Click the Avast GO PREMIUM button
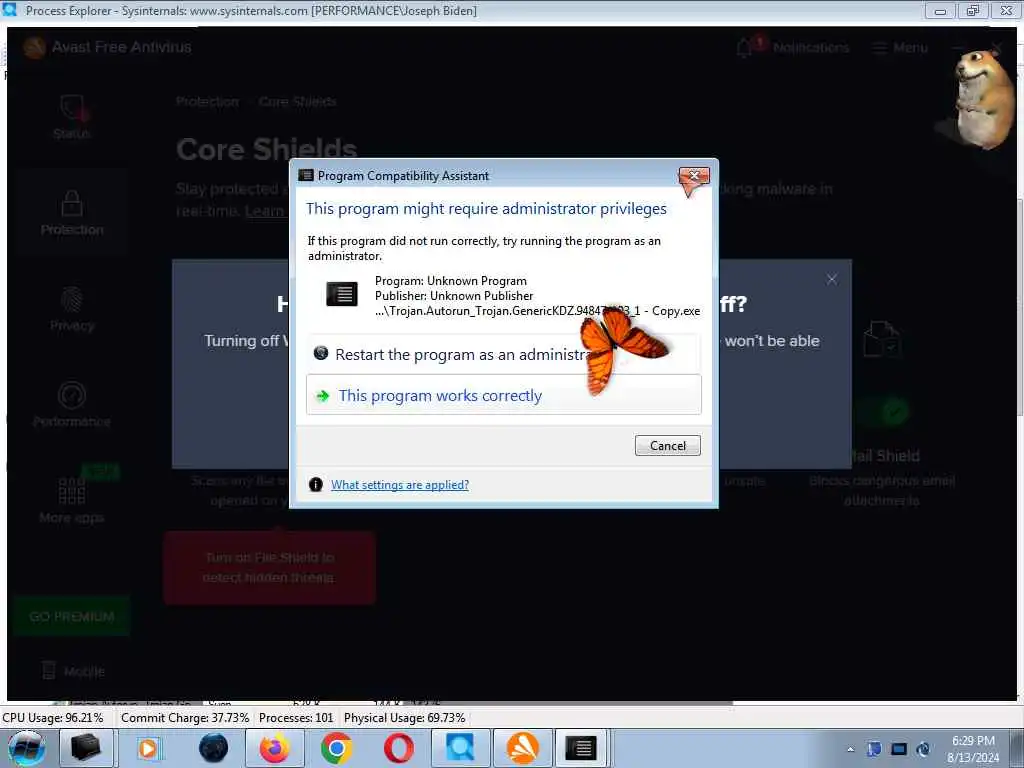This screenshot has width=1024, height=768. [x=72, y=616]
